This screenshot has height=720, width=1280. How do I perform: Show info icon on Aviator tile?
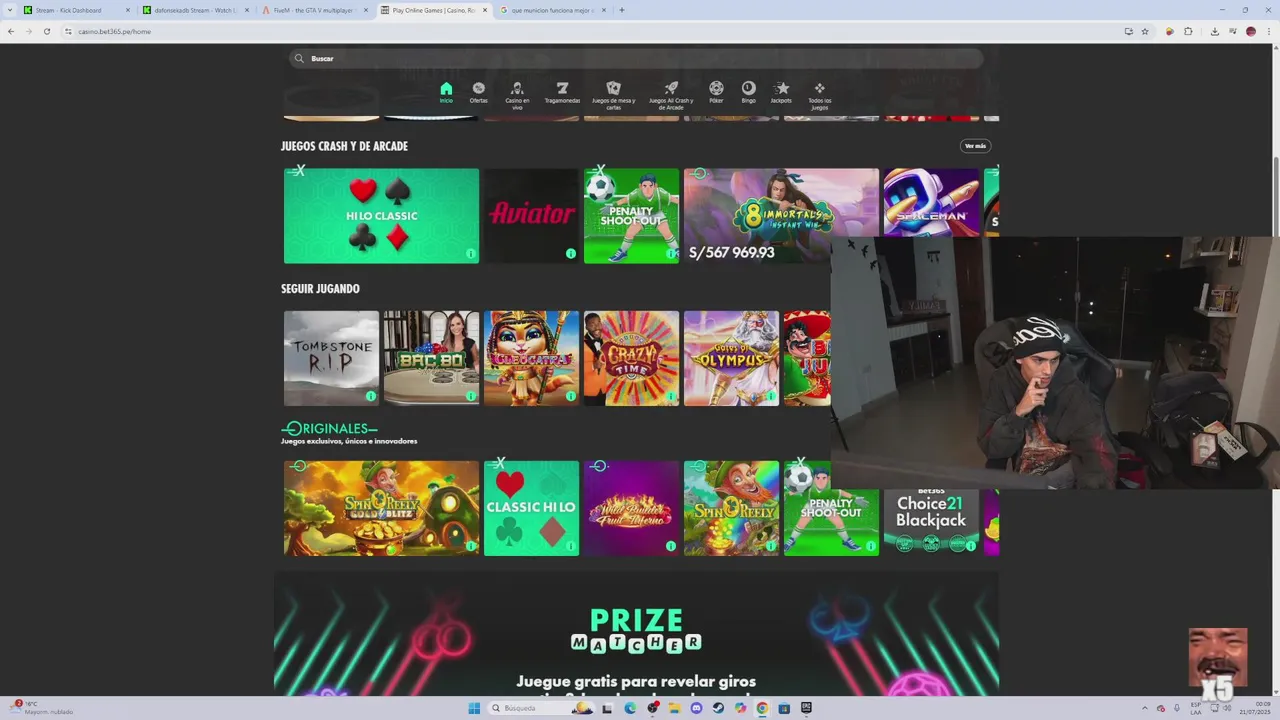(570, 254)
